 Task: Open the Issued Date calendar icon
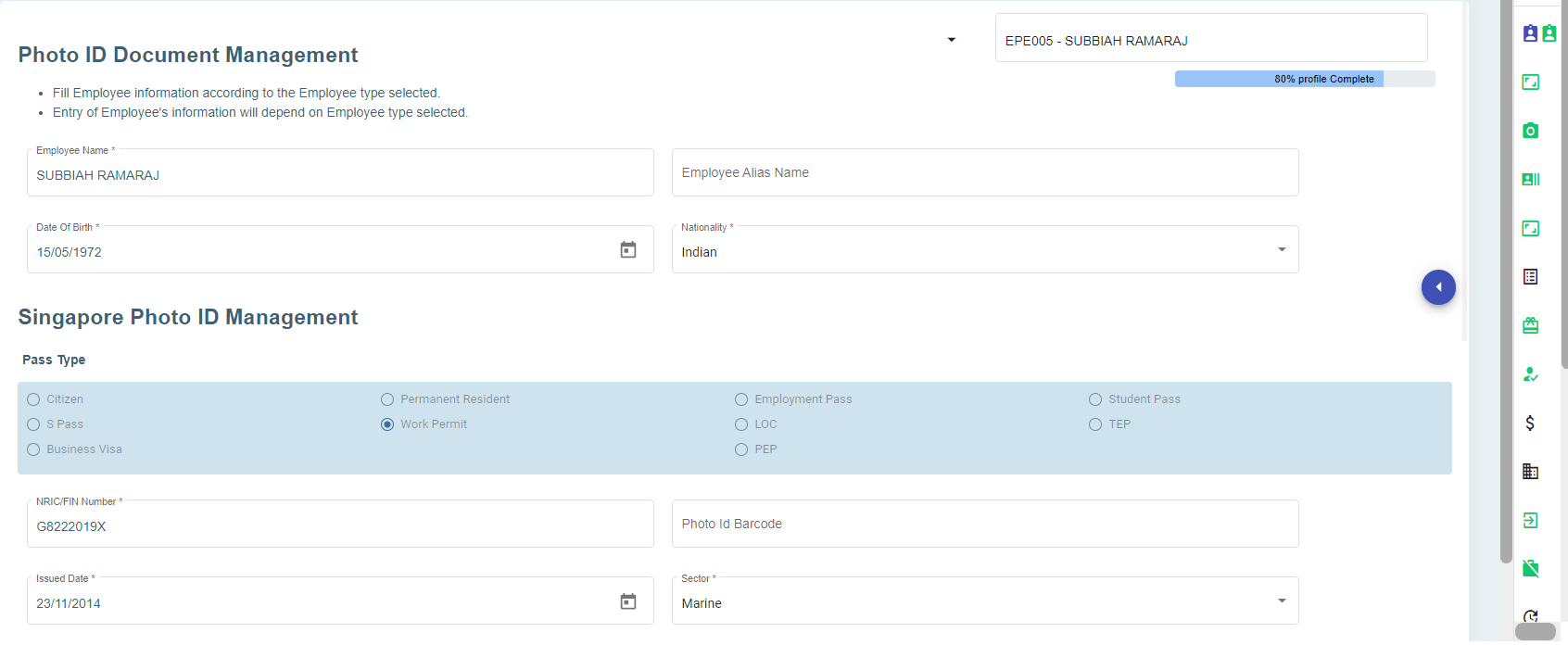click(627, 602)
